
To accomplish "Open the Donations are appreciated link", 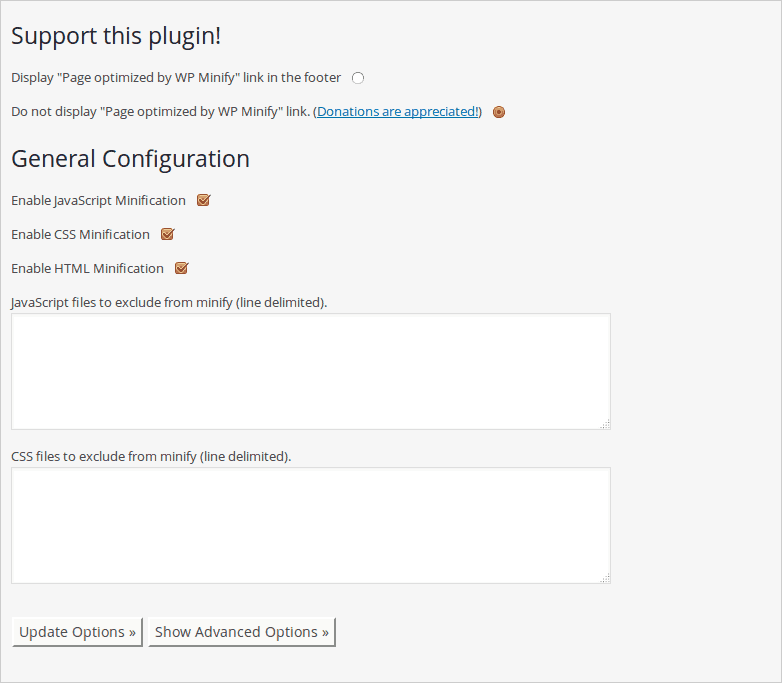I will pos(397,111).
